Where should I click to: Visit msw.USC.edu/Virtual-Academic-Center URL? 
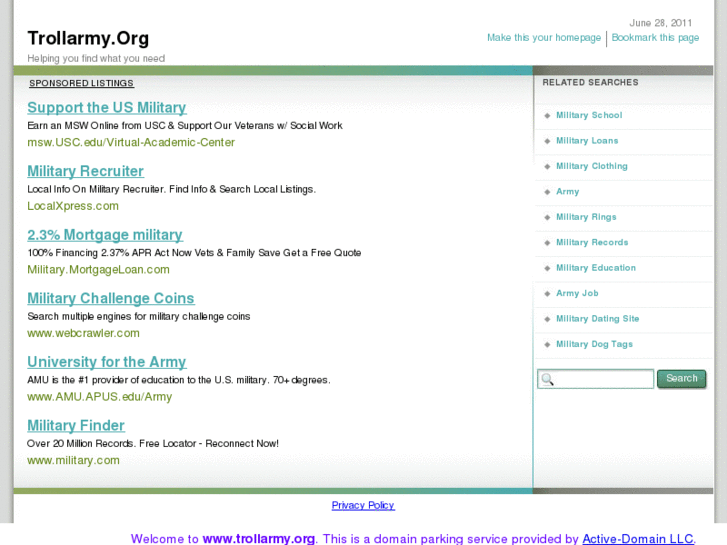point(131,142)
